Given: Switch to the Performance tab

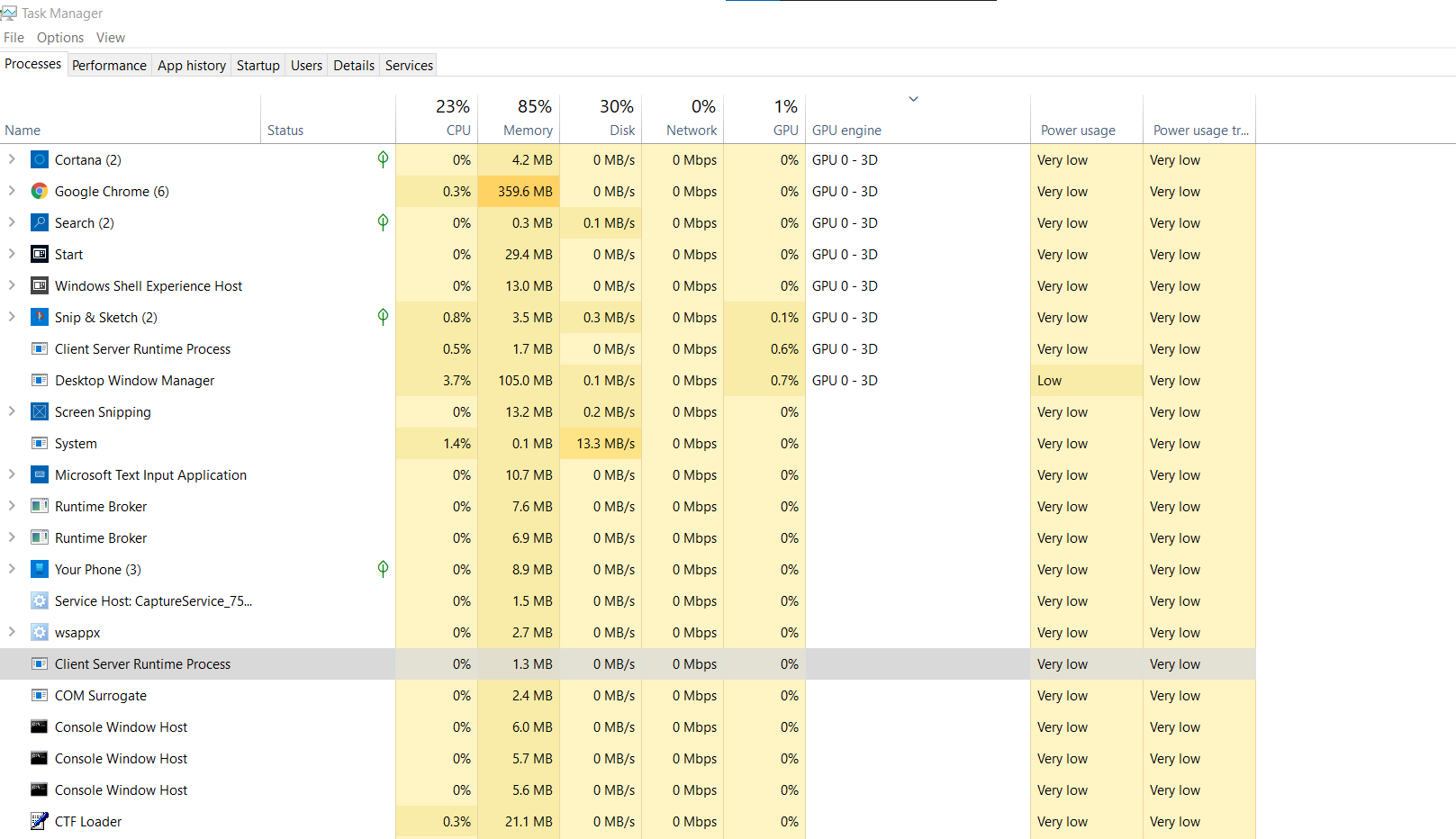Looking at the screenshot, I should 109,66.
